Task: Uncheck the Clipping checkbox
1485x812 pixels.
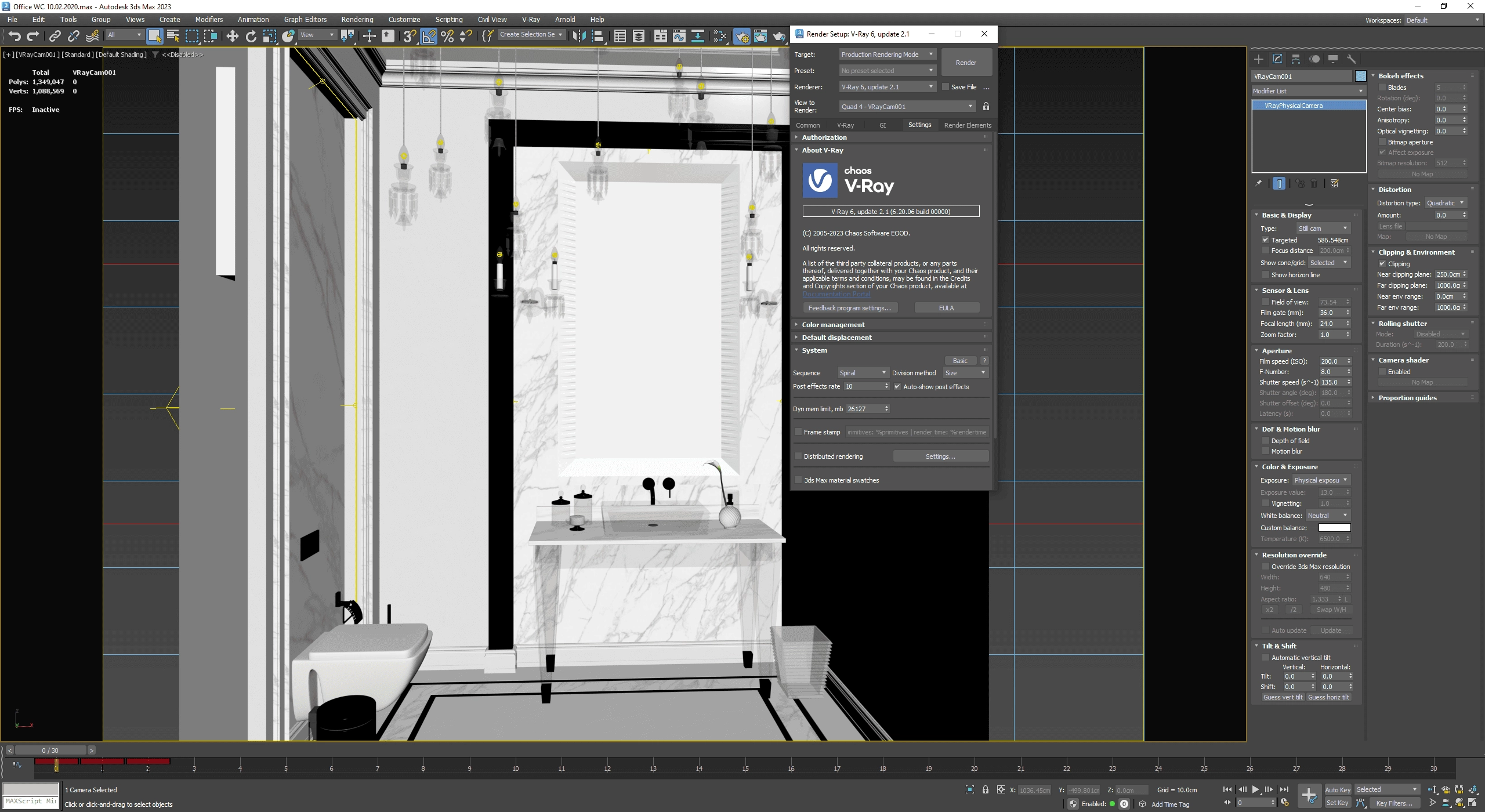Action: pyautogui.click(x=1382, y=264)
